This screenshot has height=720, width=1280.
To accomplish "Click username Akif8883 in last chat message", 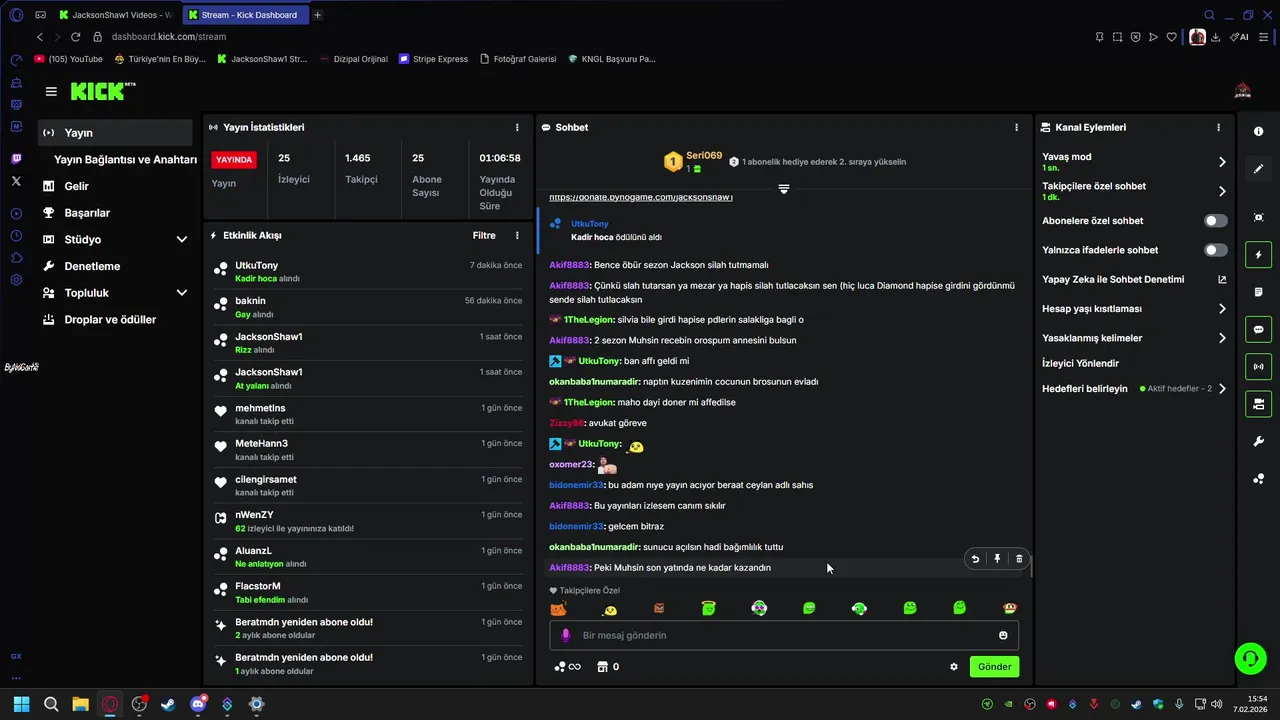I will 569,568.
